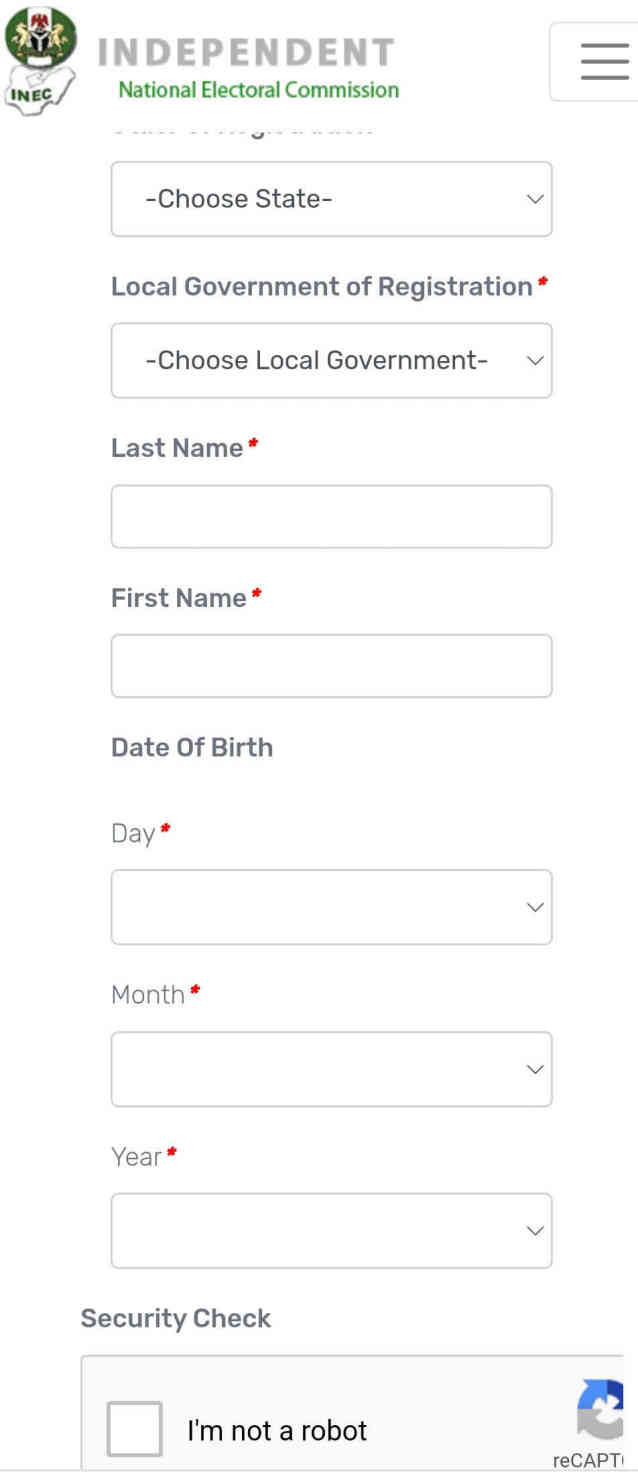Focus the First Name text field

click(x=331, y=666)
